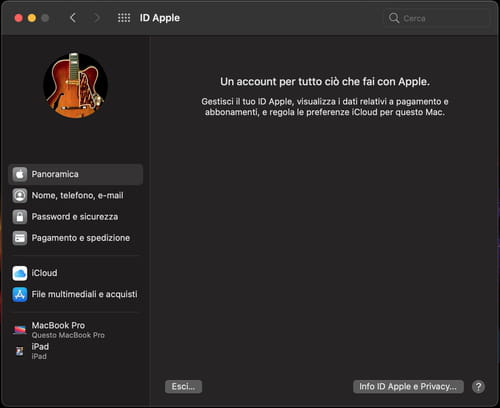The image size is (500, 408).
Task: Click the guitar profile picture
Action: (76, 85)
